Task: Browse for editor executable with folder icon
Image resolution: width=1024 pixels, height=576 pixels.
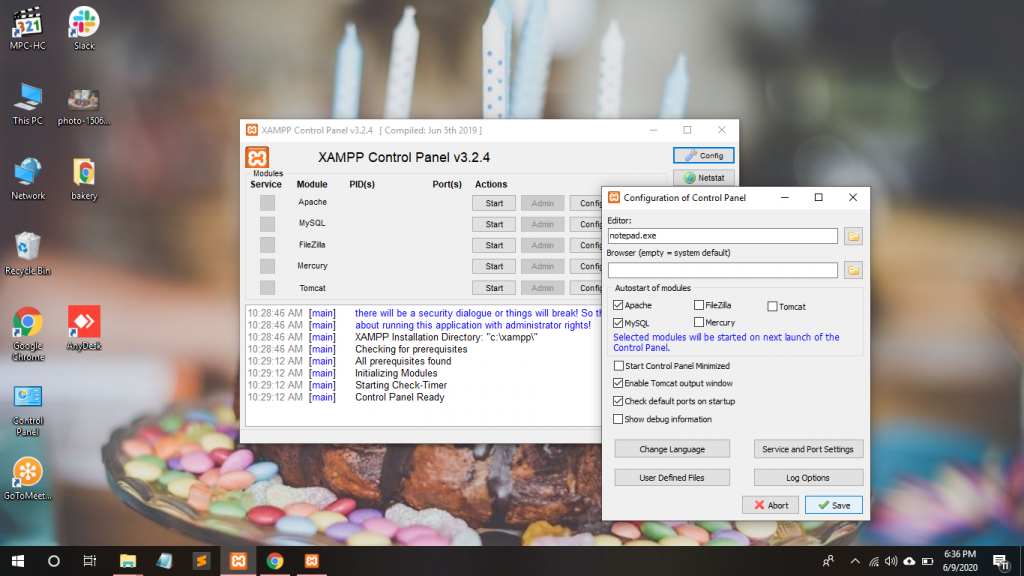Action: (x=853, y=236)
